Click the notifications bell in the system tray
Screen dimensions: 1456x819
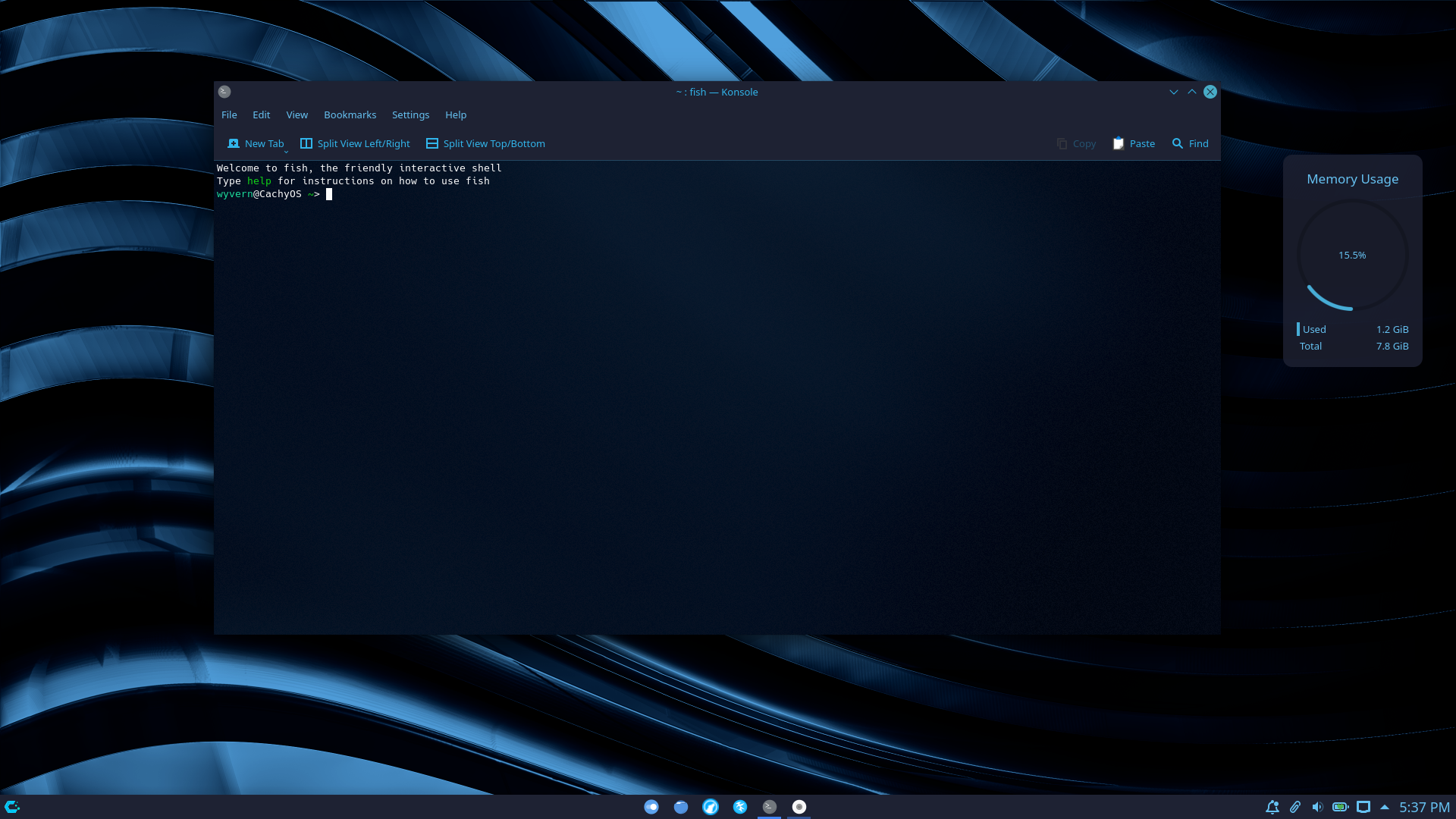point(1271,807)
